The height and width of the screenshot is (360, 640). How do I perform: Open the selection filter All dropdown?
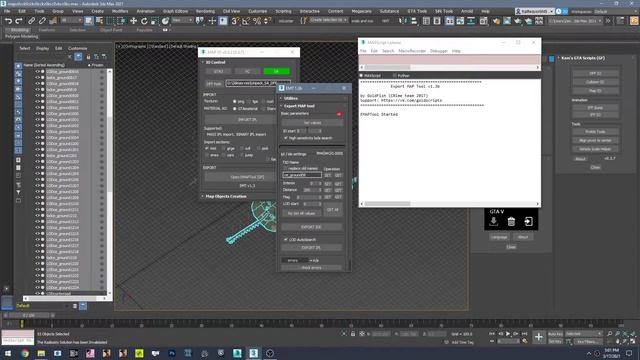coord(72,20)
